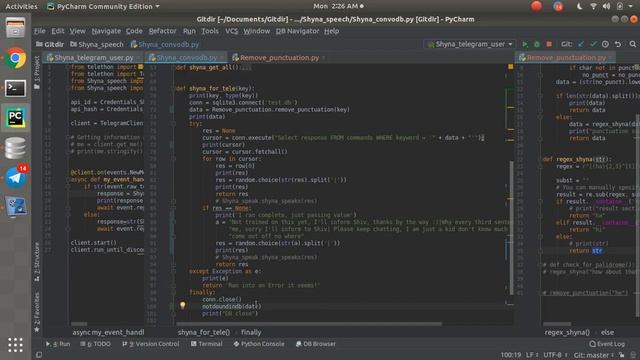Open Terminal from dock
Image resolution: width=640 pixels, height=360 pixels.
[16, 88]
